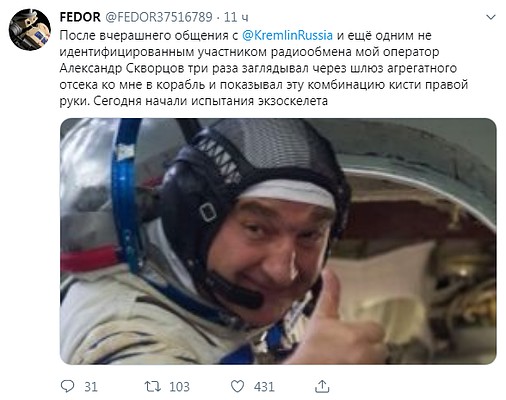506x400 pixels.
Task: Open the cosmonaut thumbs-up photo
Action: pos(278,241)
